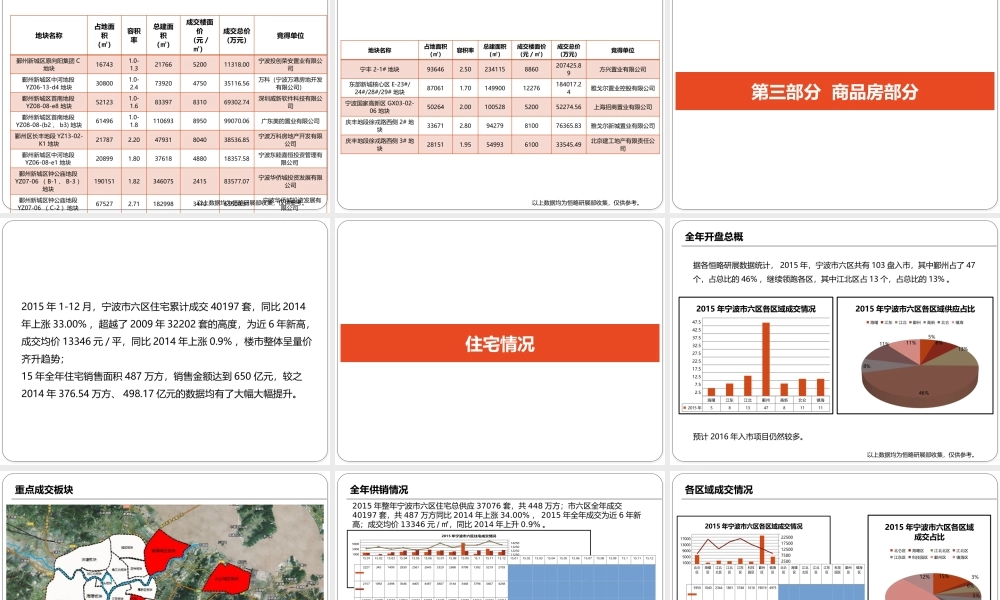The width and height of the screenshot is (1000, 600).
Task: Open the 住宅情况 section divider slide
Action: pyautogui.click(x=499, y=341)
